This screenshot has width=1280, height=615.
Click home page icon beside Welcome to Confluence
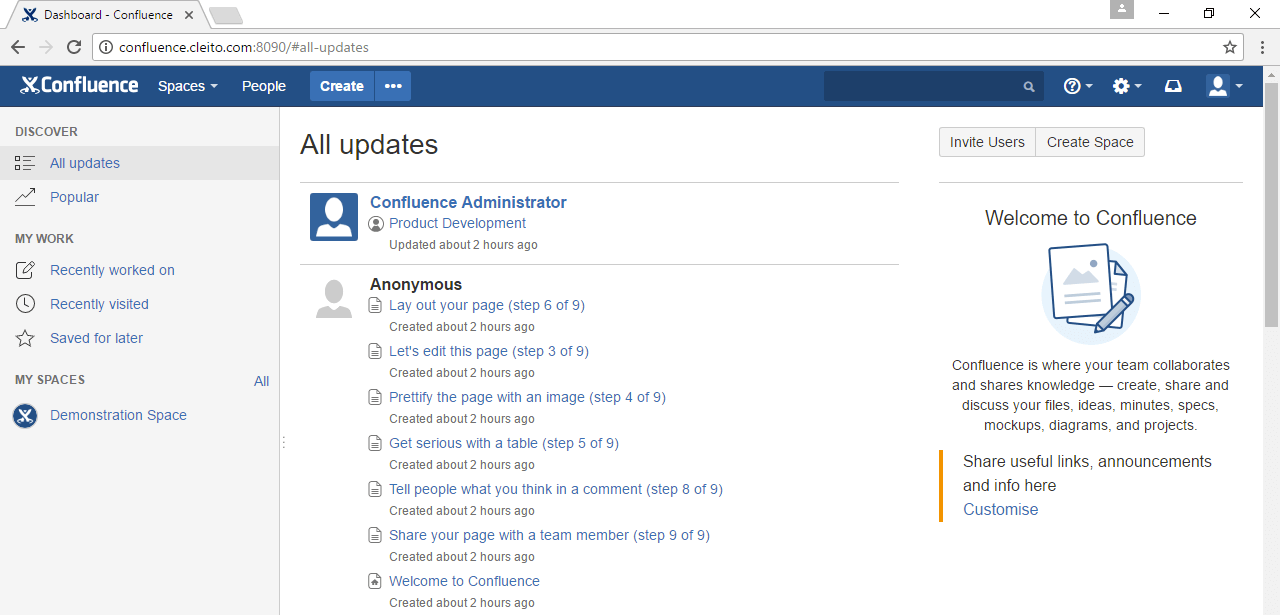[376, 581]
